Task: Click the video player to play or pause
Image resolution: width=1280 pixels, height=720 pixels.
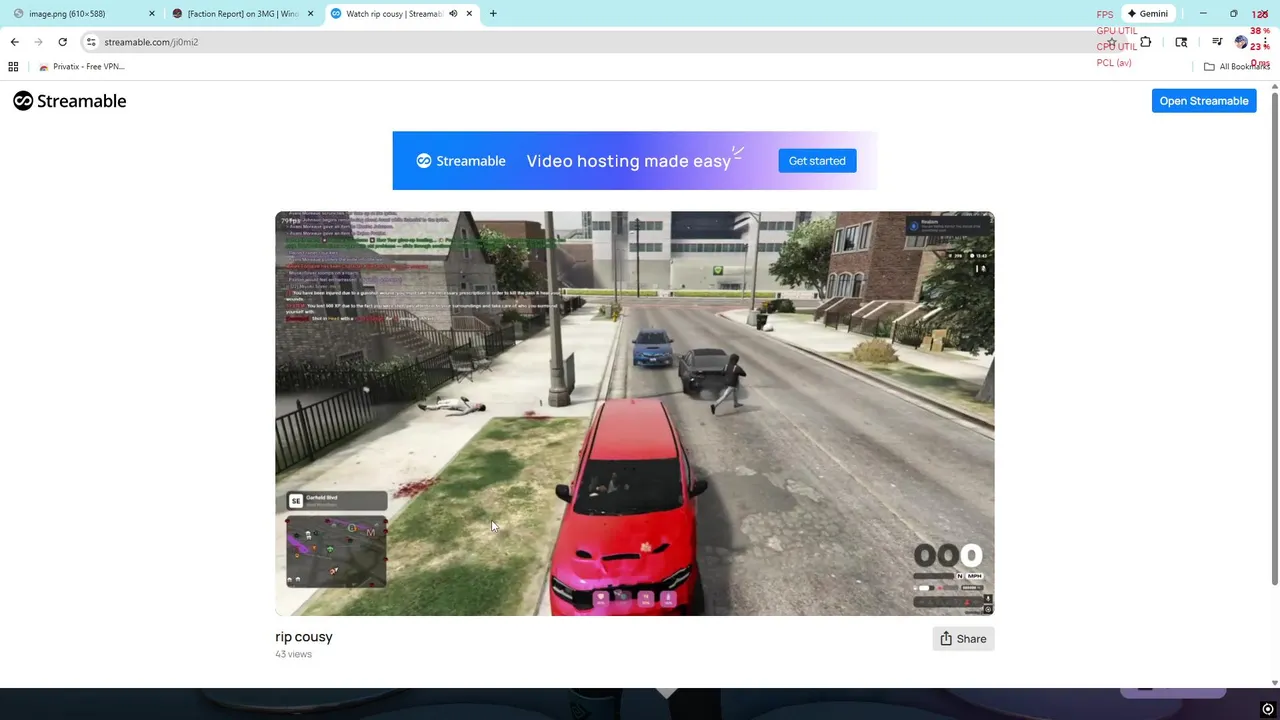Action: click(635, 413)
